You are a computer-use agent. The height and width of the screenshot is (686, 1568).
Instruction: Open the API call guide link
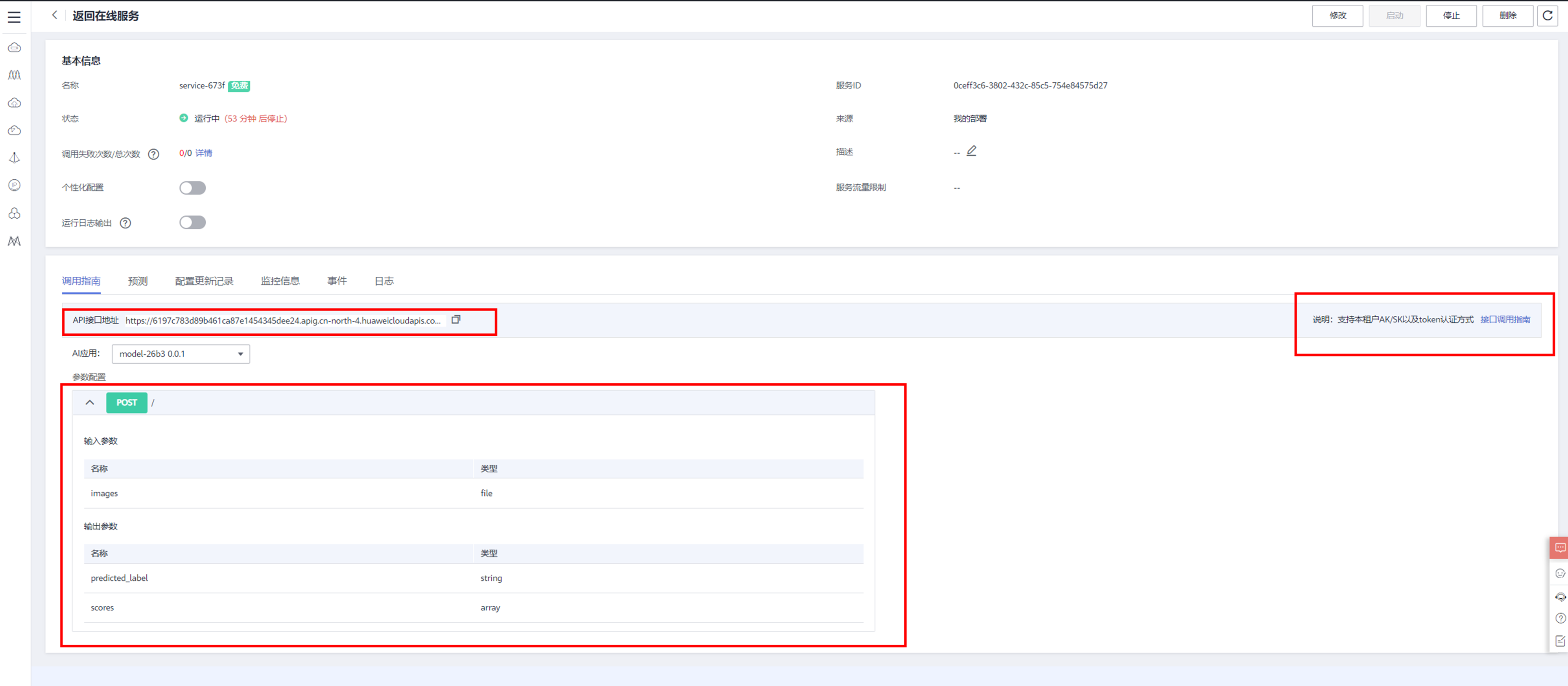[x=1505, y=319]
